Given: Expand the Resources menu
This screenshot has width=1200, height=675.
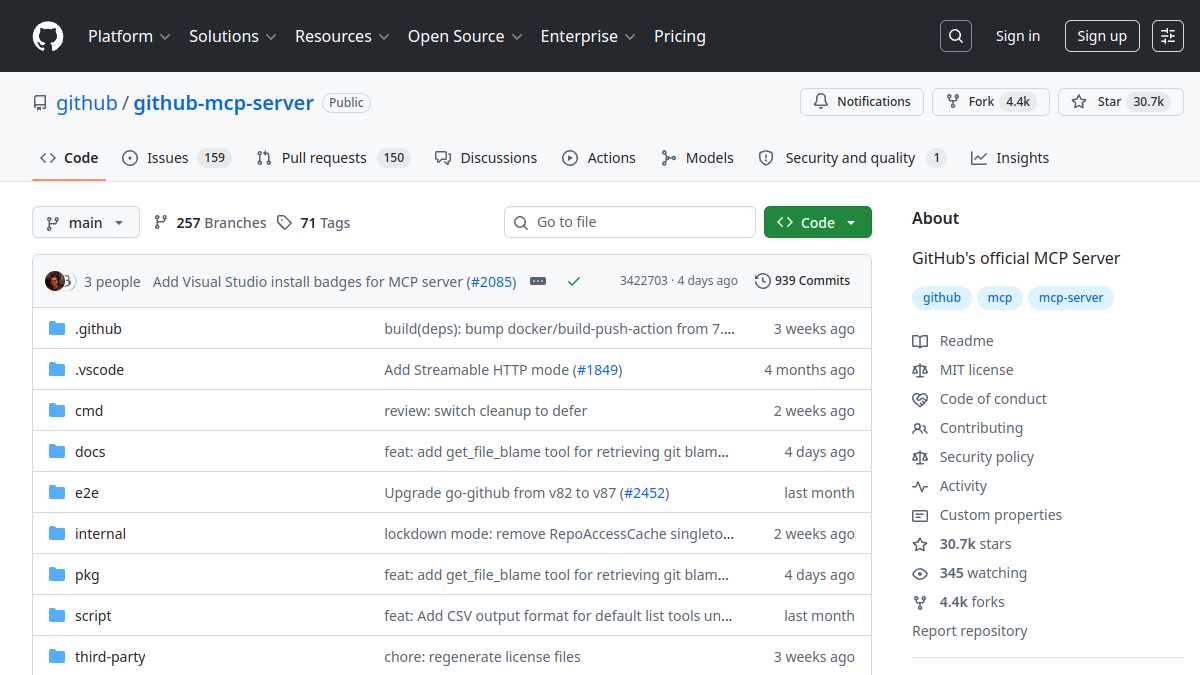Looking at the screenshot, I should coord(341,36).
